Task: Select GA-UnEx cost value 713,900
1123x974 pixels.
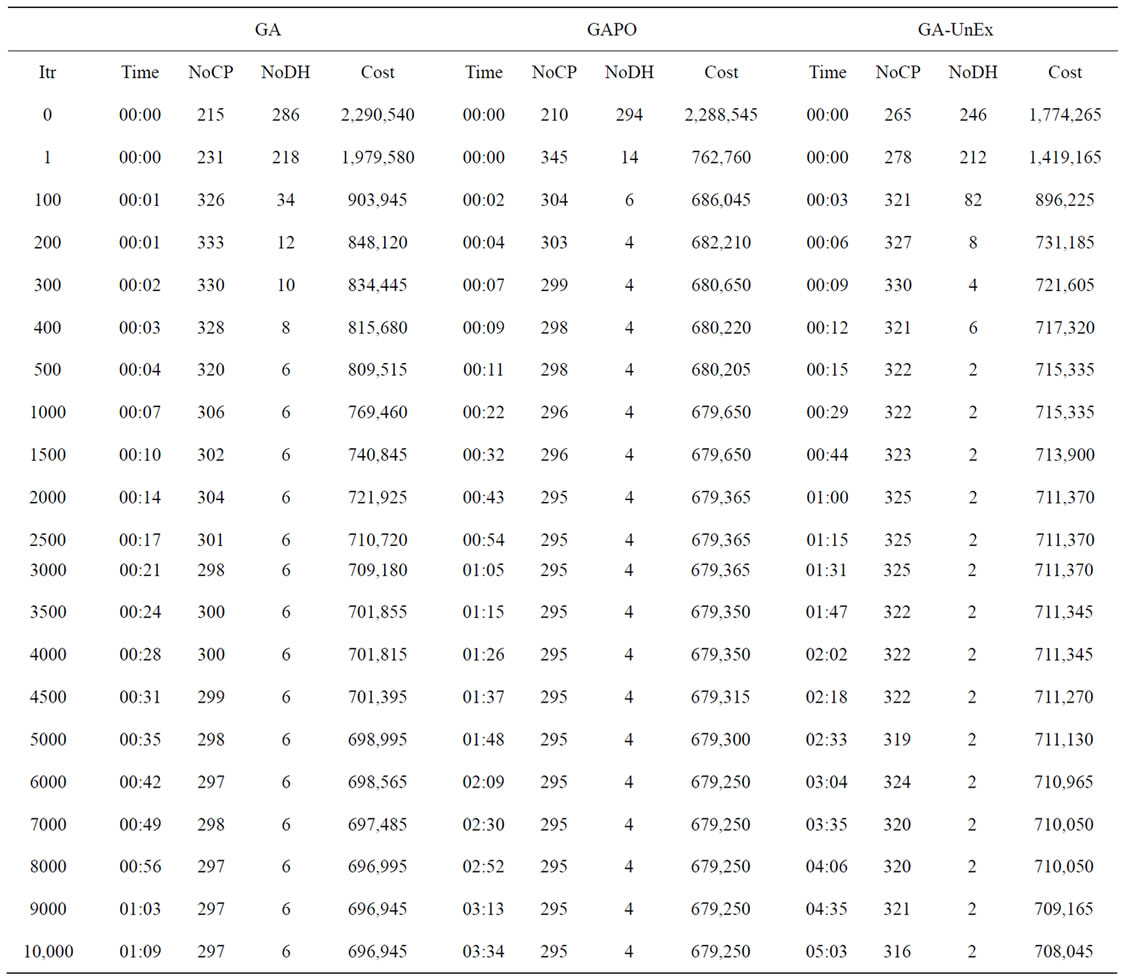Action: pos(1065,454)
